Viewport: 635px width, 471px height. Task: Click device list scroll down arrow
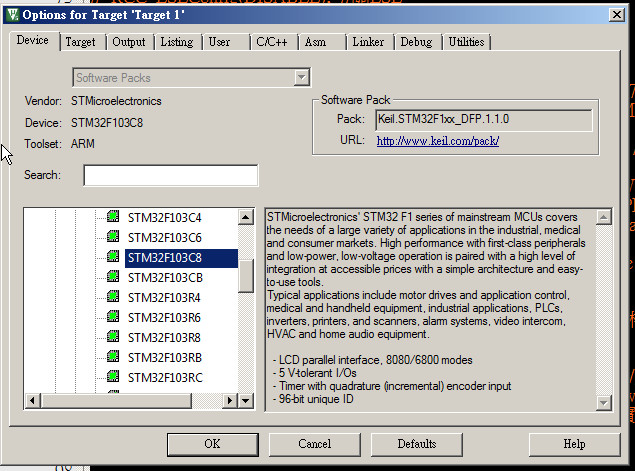point(245,401)
